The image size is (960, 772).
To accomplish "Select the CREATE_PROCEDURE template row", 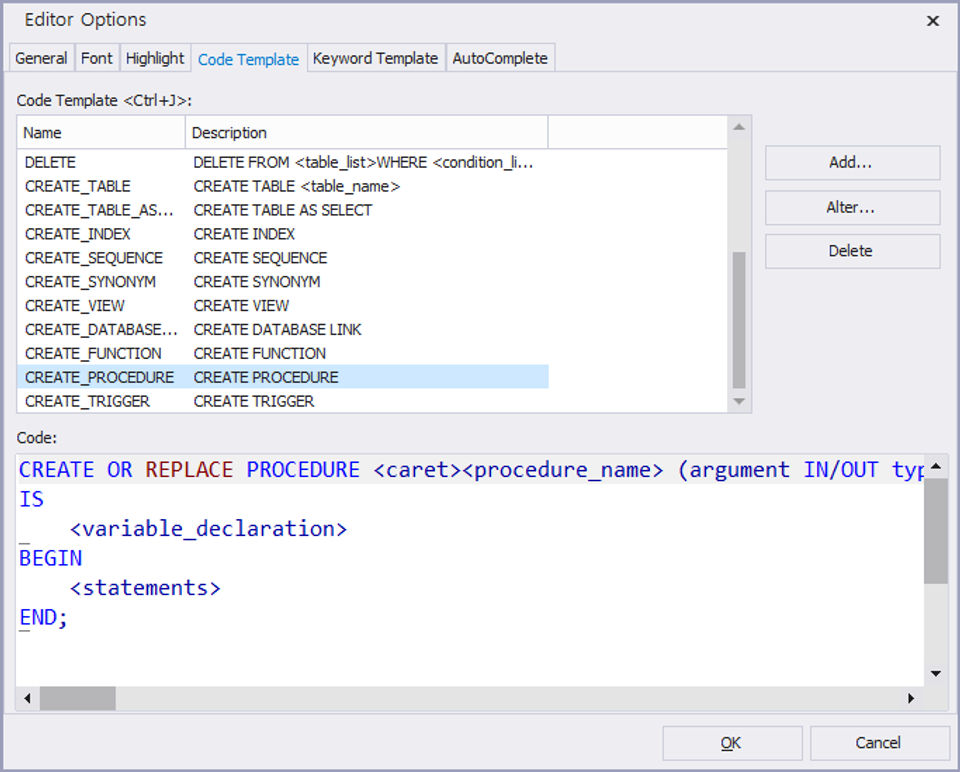I will coord(283,377).
